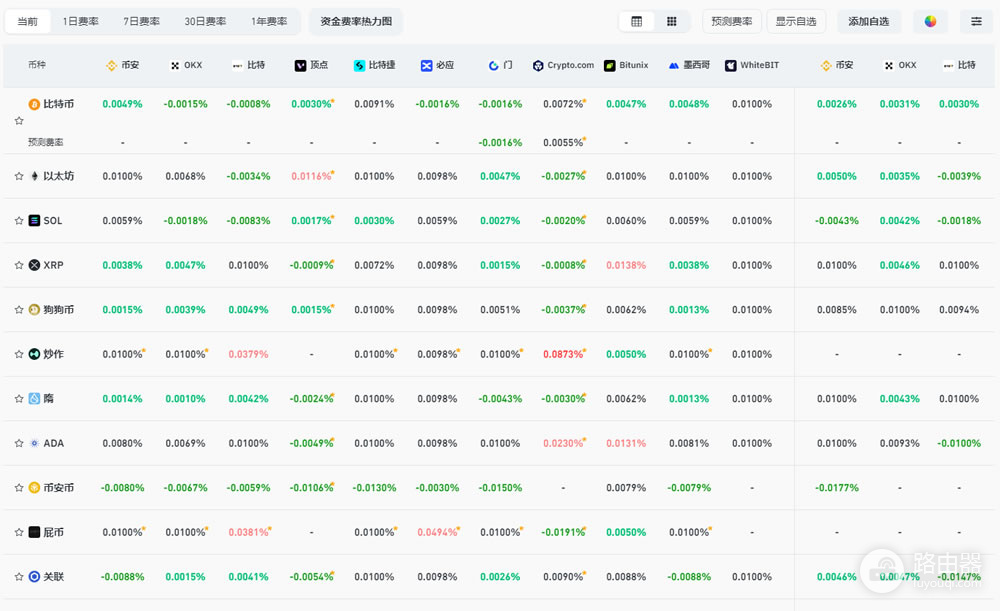Click the Dogecoin icon
Image resolution: width=1000 pixels, height=611 pixels.
[x=34, y=310]
